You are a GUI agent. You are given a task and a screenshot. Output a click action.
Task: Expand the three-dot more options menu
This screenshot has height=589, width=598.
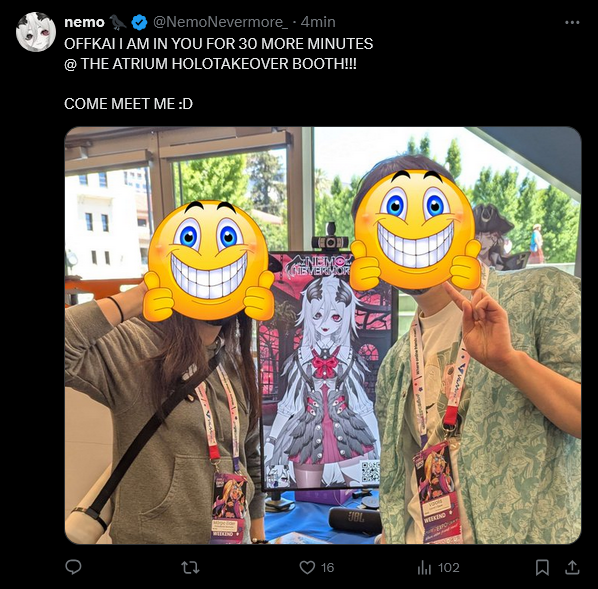tap(572, 23)
